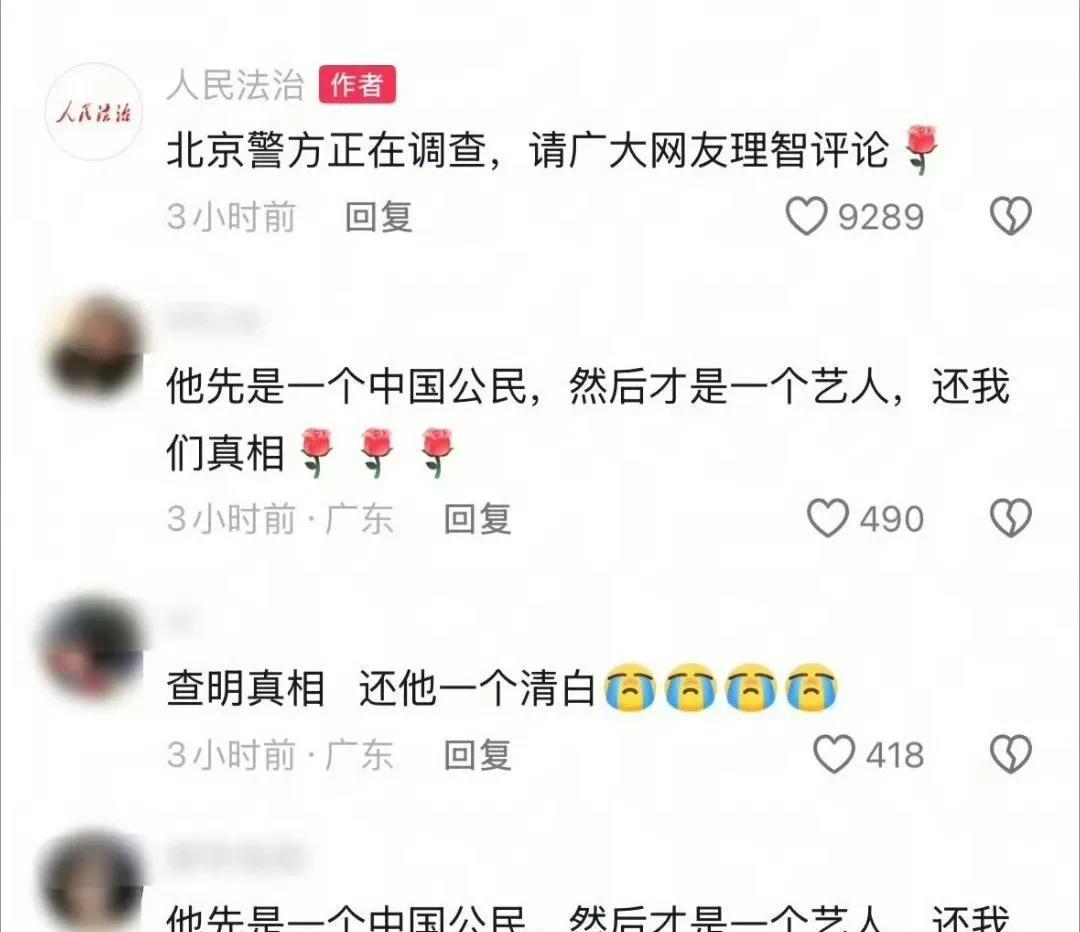The image size is (1080, 932).
Task: Reply to the 北京警方正在调查 comment
Action: (379, 217)
